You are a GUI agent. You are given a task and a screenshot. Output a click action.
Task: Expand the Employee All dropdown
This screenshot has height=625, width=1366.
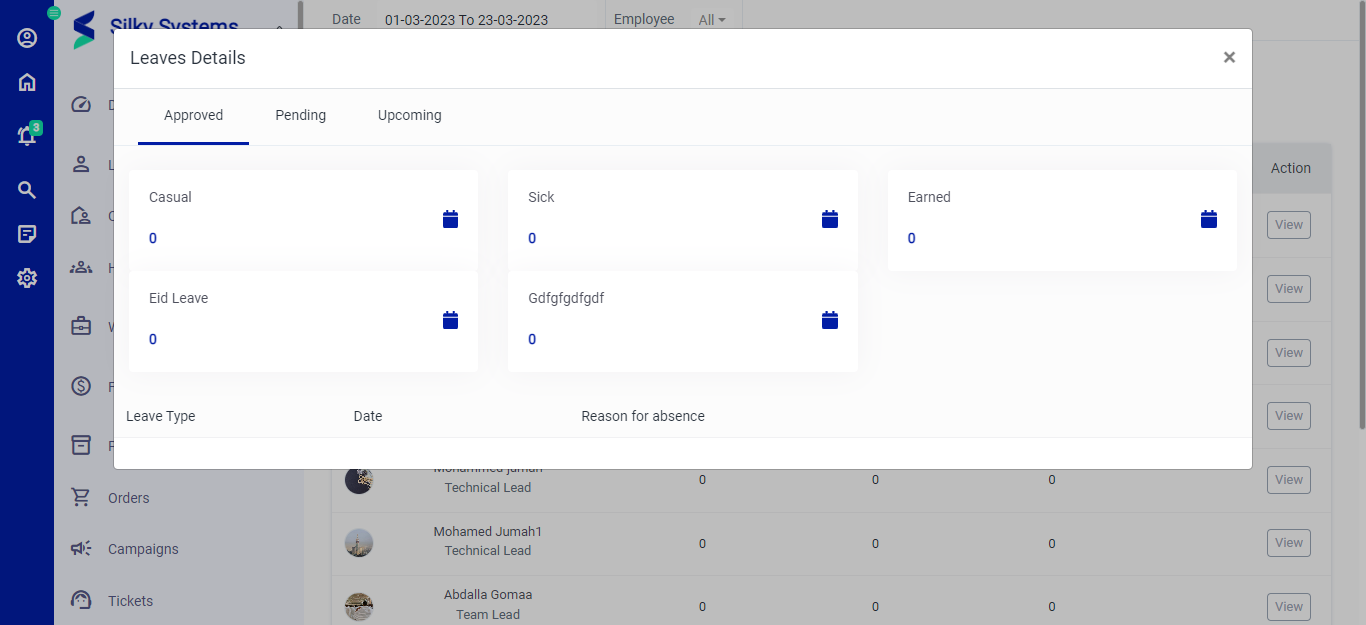point(712,20)
